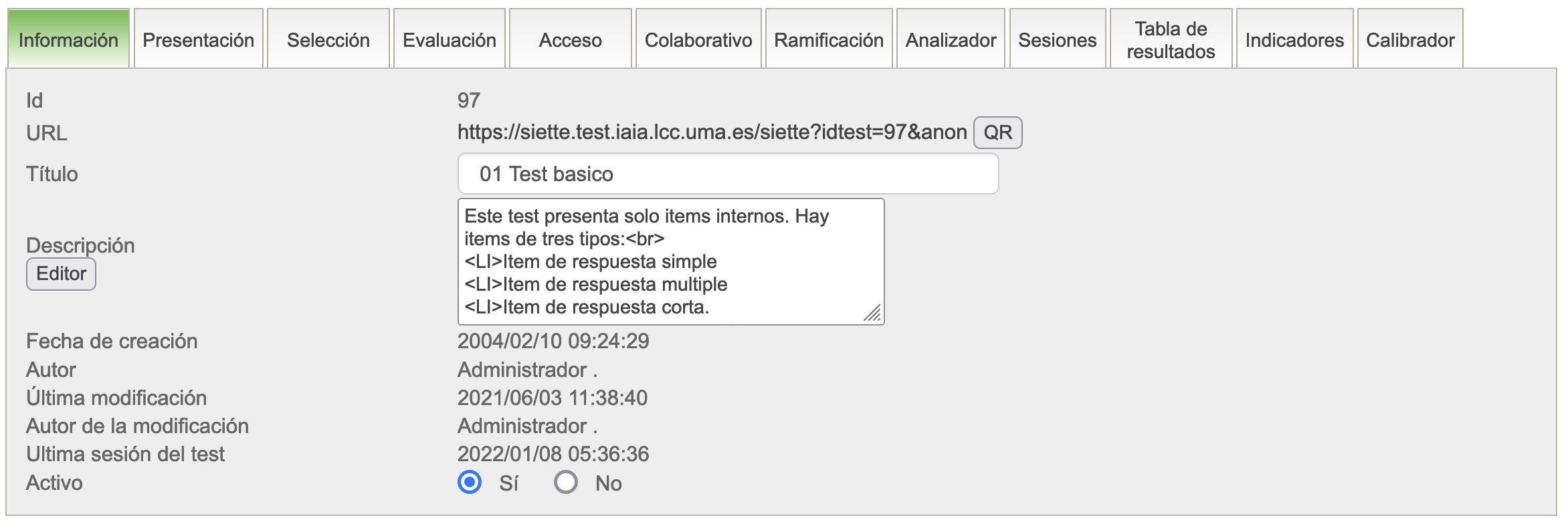The height and width of the screenshot is (524, 1568).
Task: Show the Analizador tab
Action: tap(951, 40)
